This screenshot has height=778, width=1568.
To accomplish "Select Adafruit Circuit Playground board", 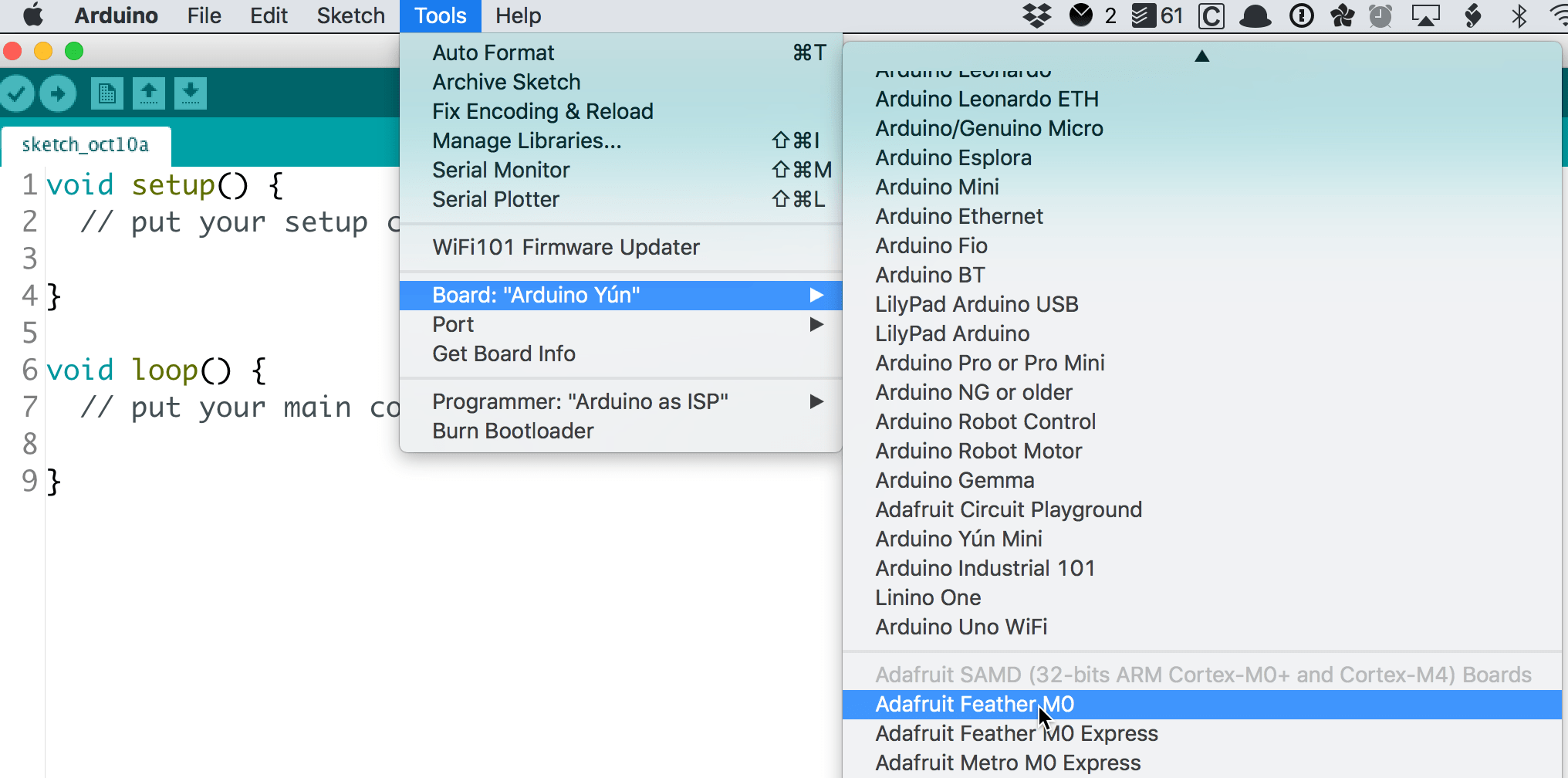I will coord(1202,509).
